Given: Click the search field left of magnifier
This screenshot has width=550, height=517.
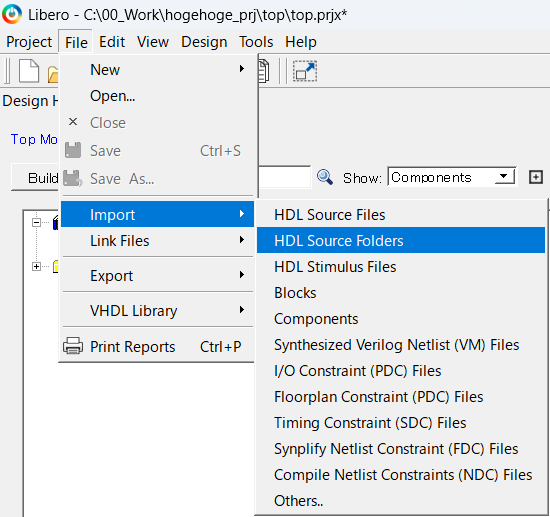Looking at the screenshot, I should click(284, 177).
